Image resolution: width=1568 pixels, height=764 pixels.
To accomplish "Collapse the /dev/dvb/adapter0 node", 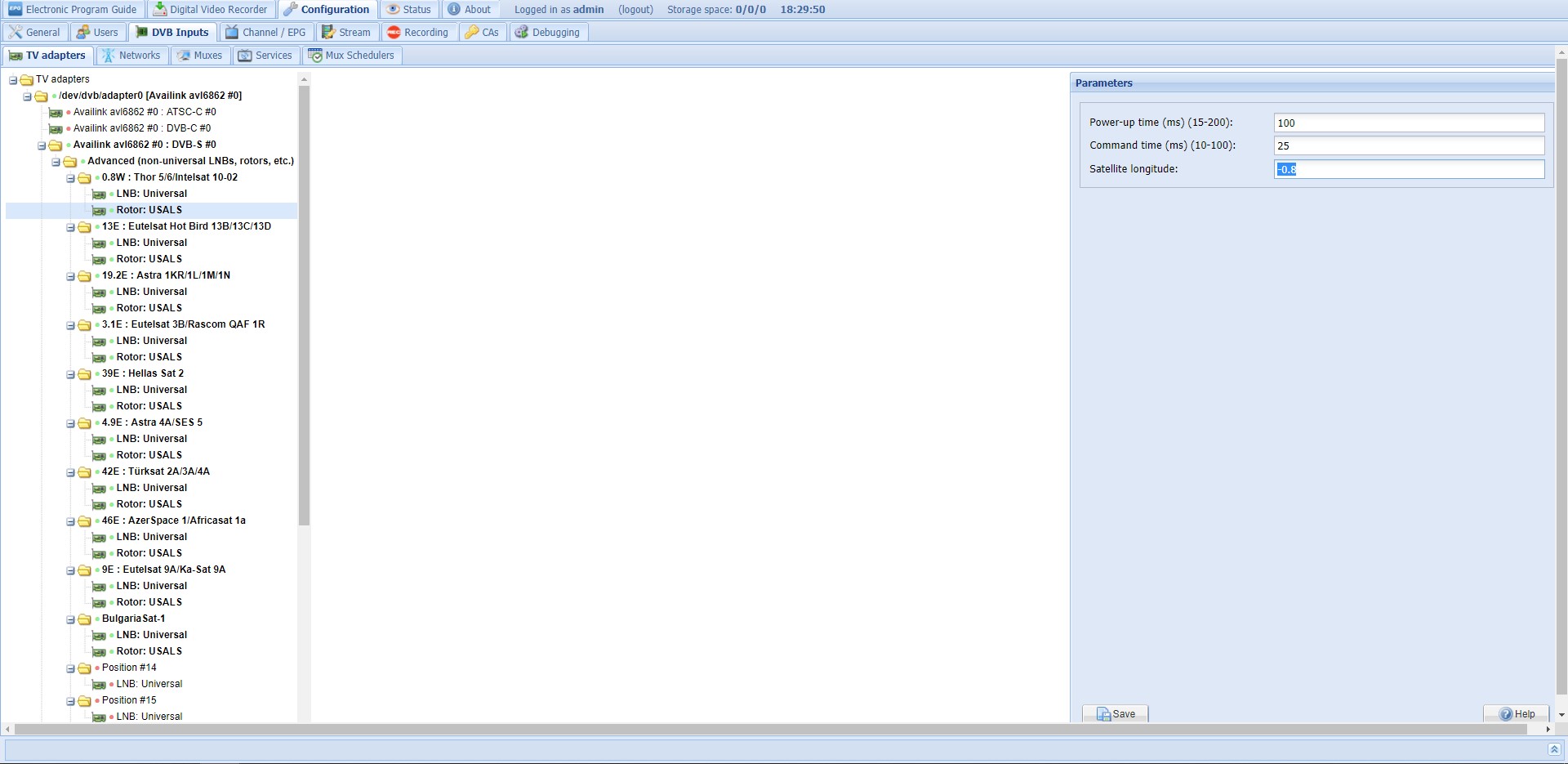I will (x=27, y=96).
